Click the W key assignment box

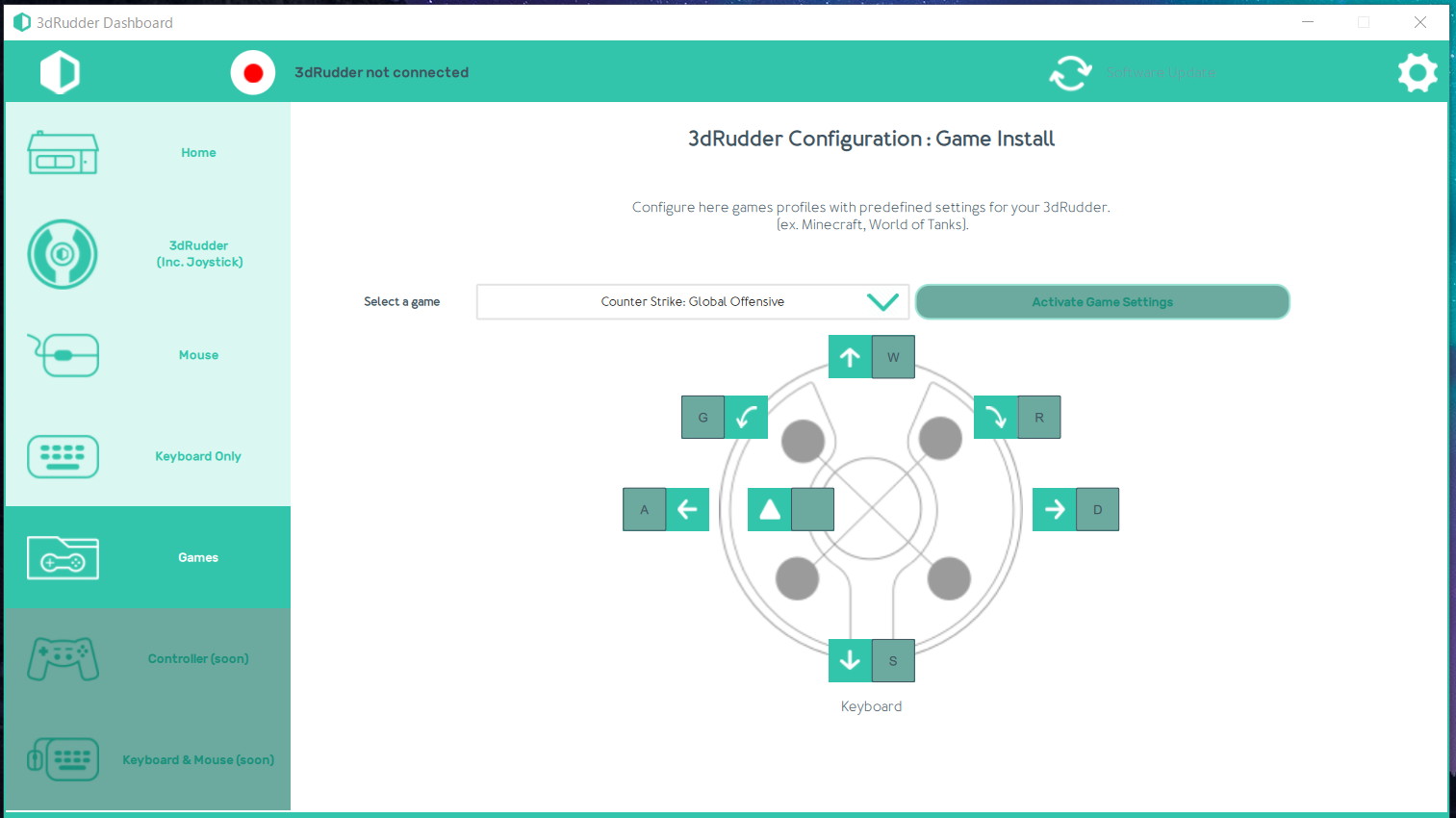pos(893,357)
